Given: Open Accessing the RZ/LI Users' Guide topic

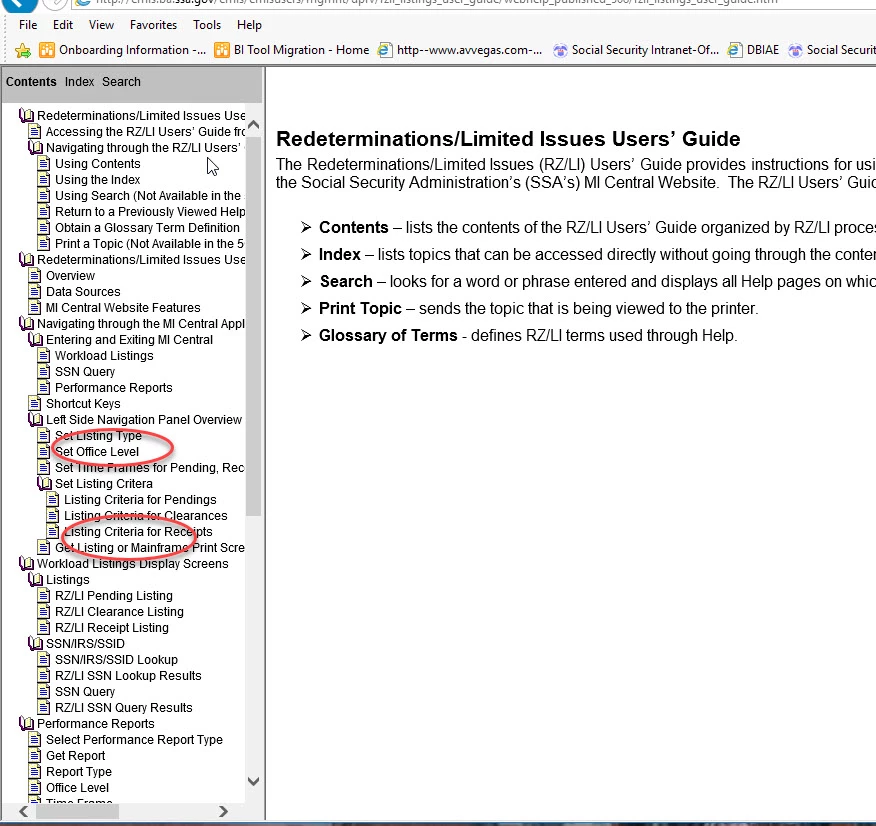Looking at the screenshot, I should (x=145, y=132).
